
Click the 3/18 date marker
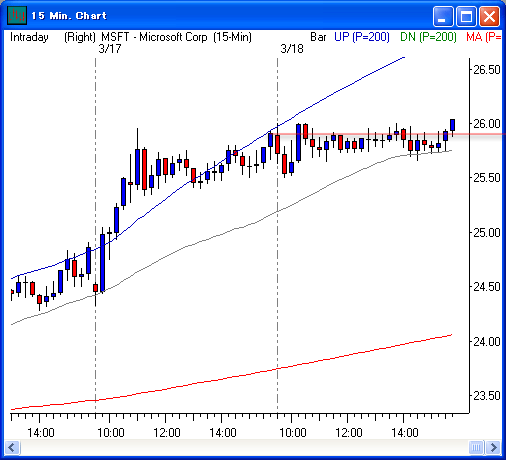pyautogui.click(x=292, y=49)
